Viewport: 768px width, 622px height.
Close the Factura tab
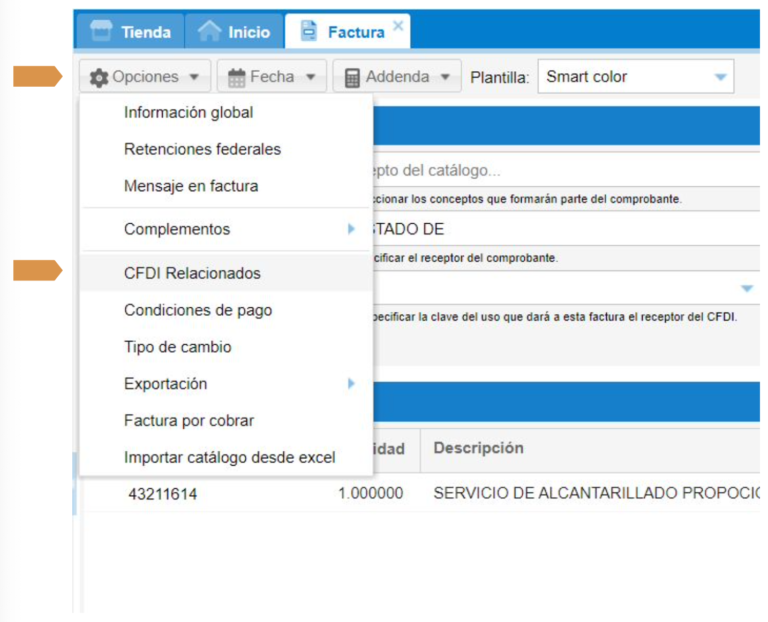pos(398,27)
